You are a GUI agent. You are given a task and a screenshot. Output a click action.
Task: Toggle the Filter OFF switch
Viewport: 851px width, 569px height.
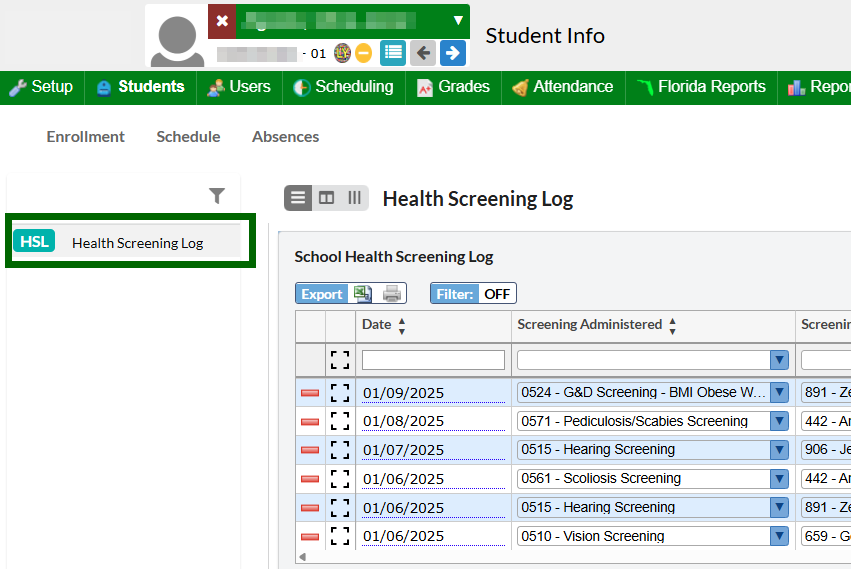(x=473, y=294)
